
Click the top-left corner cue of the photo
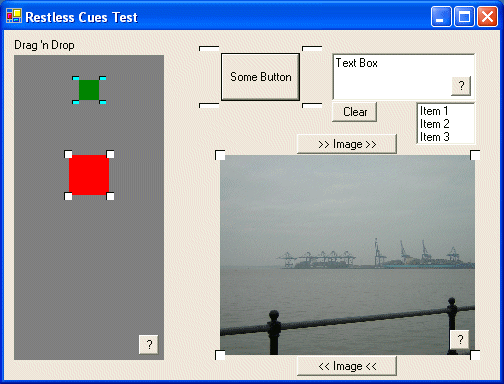[x=220, y=155]
